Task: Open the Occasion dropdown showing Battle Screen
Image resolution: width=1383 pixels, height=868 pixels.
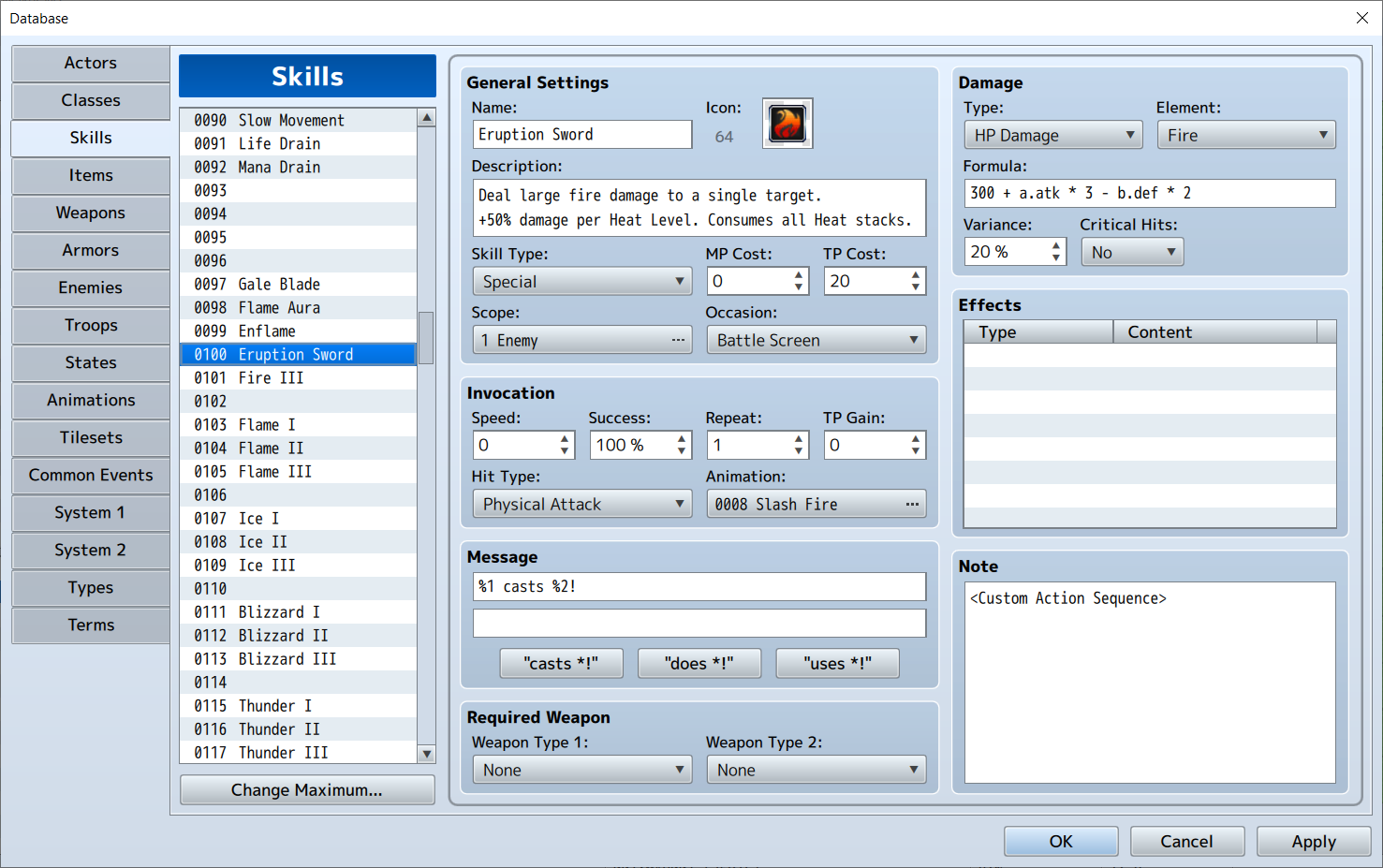Action: (x=816, y=340)
